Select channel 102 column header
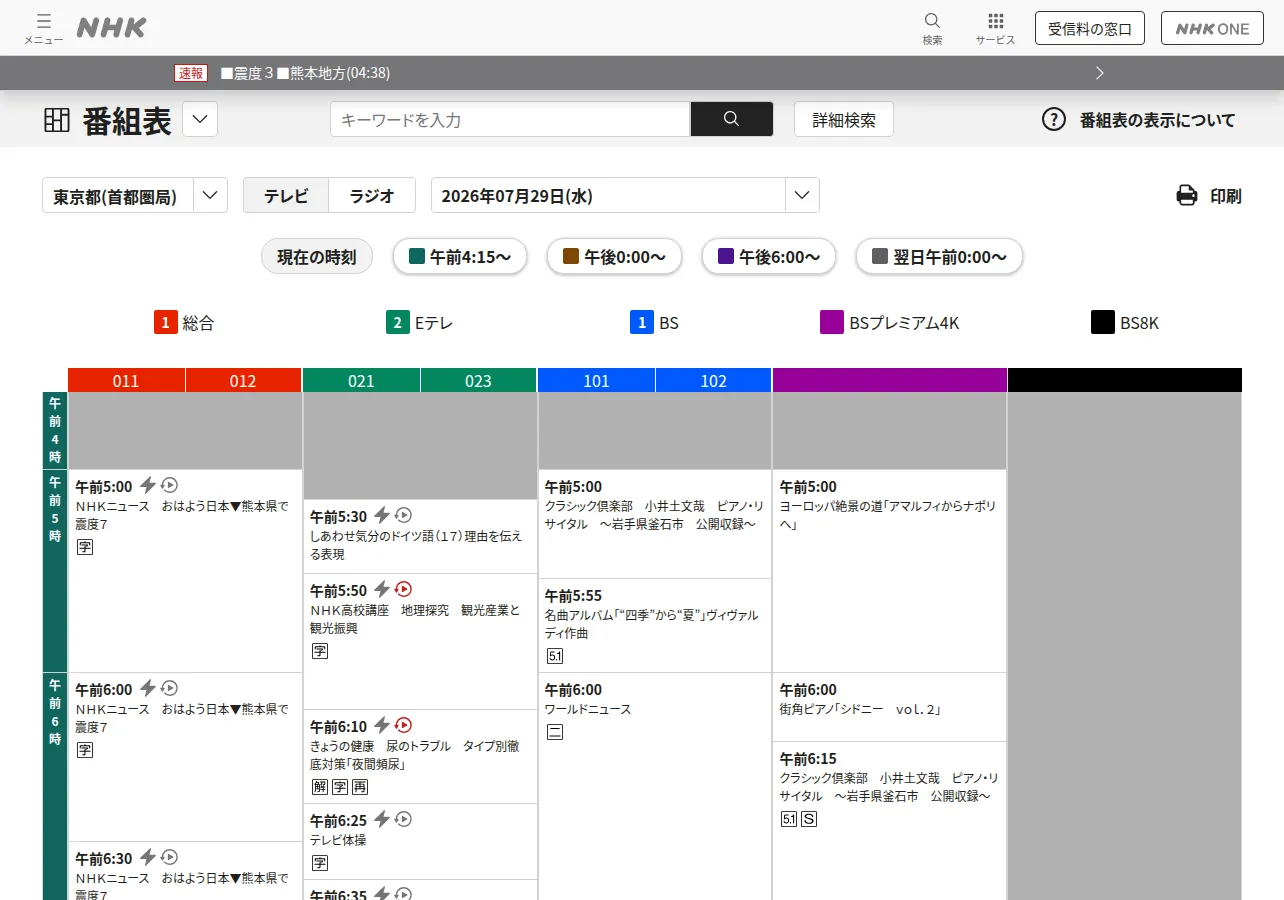The width and height of the screenshot is (1284, 900). pyautogui.click(x=714, y=380)
